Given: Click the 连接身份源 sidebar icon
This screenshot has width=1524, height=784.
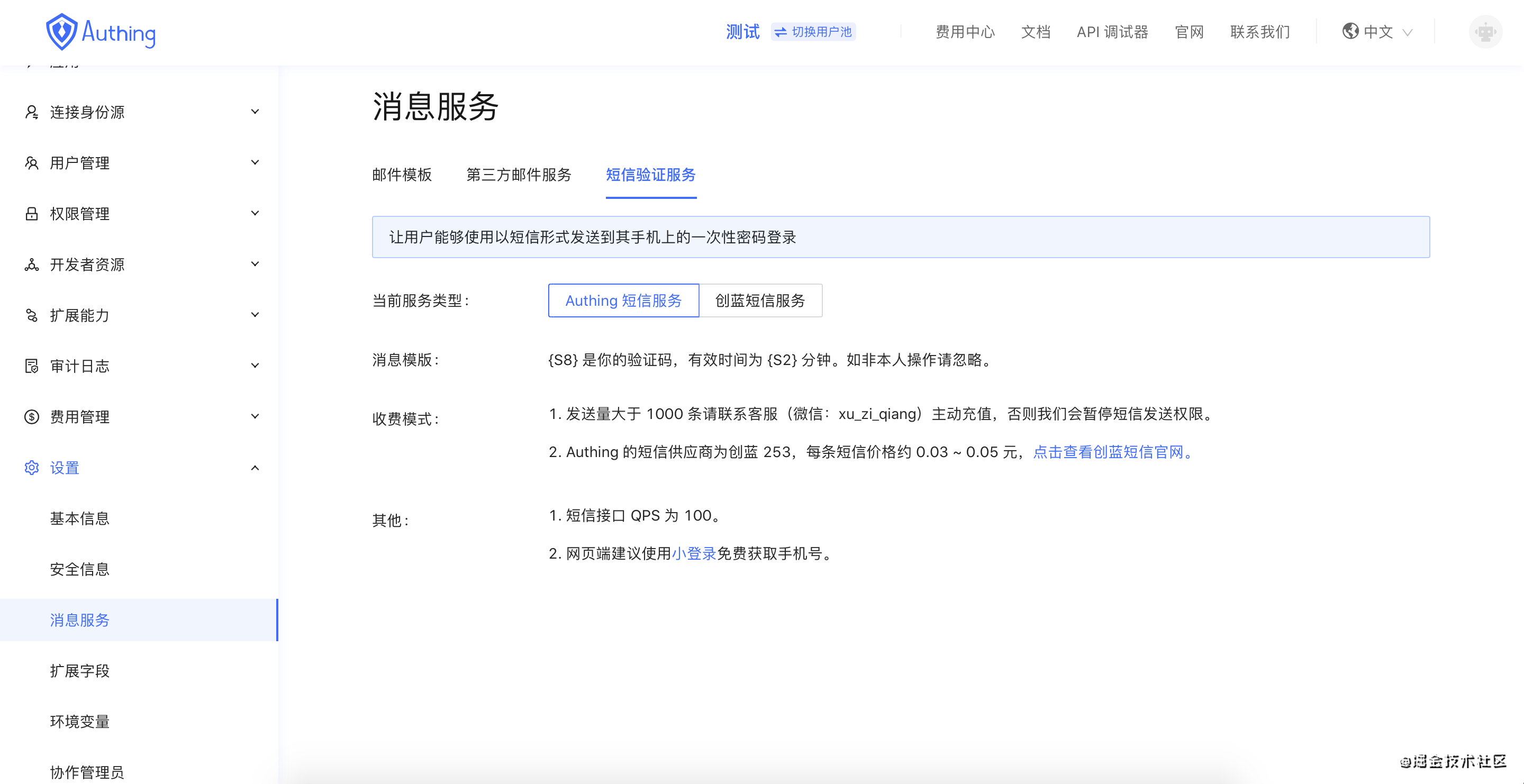Looking at the screenshot, I should (x=31, y=112).
